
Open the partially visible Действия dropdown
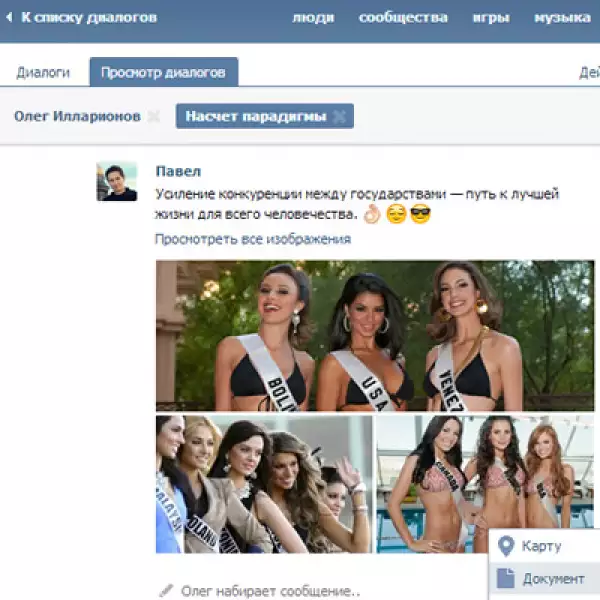588,73
